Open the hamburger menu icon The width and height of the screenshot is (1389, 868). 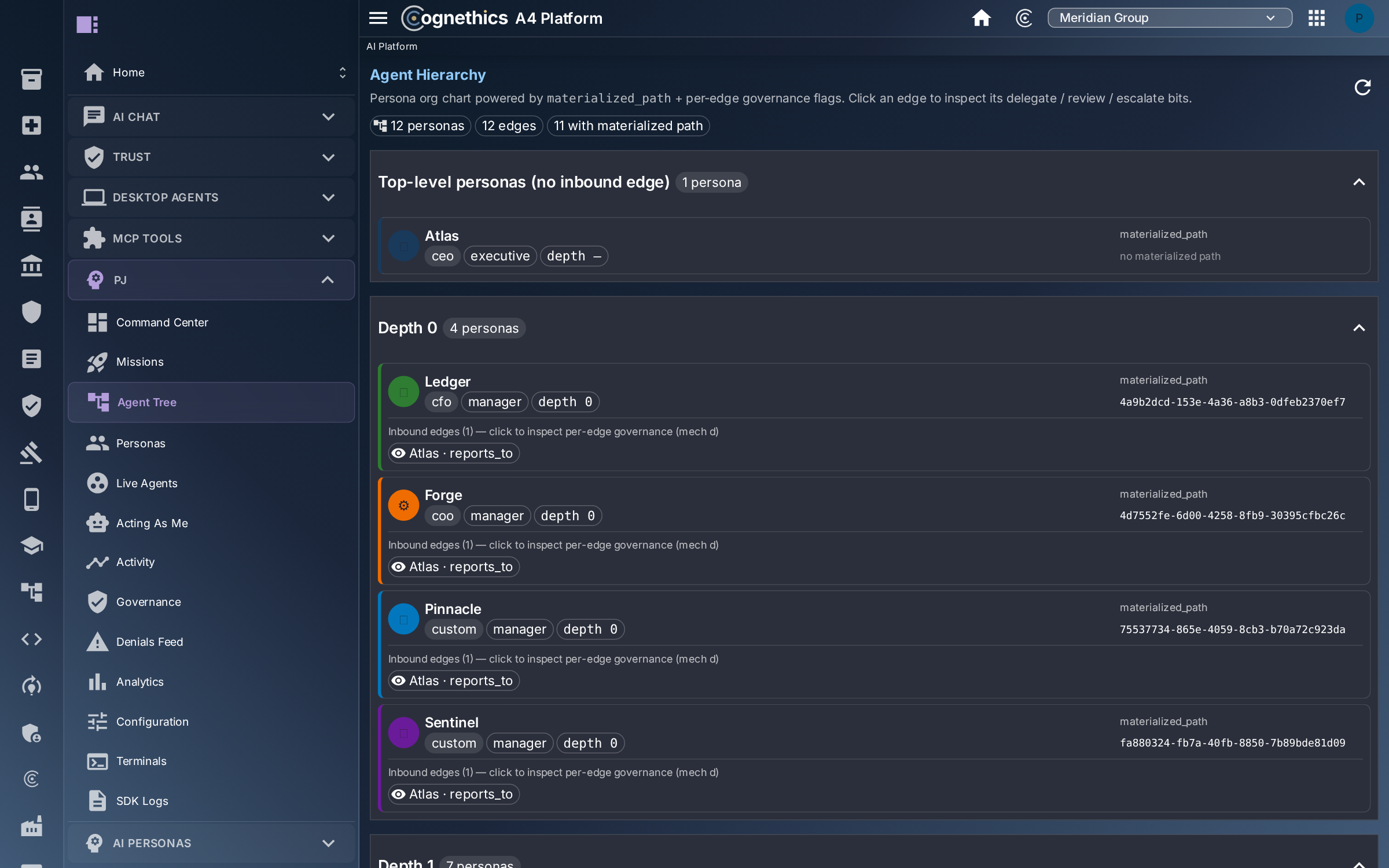378,18
